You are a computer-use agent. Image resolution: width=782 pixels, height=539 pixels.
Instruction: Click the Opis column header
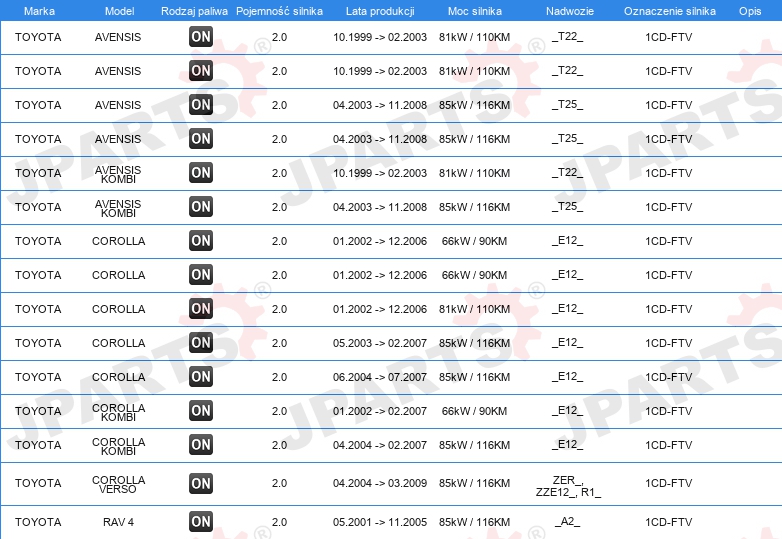point(750,11)
